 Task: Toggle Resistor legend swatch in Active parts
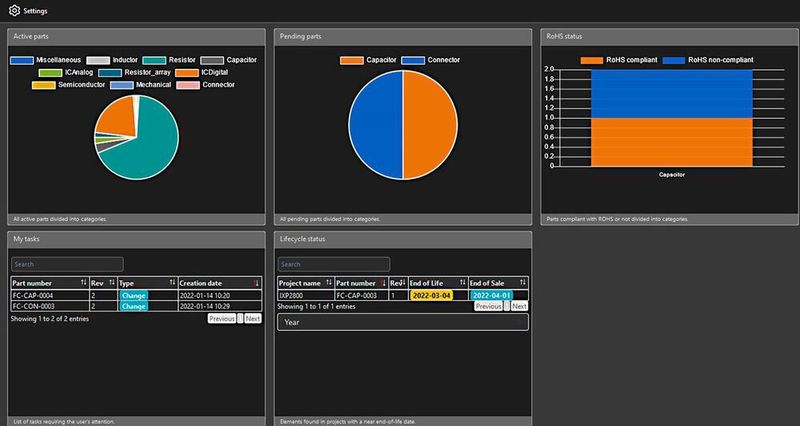click(155, 60)
